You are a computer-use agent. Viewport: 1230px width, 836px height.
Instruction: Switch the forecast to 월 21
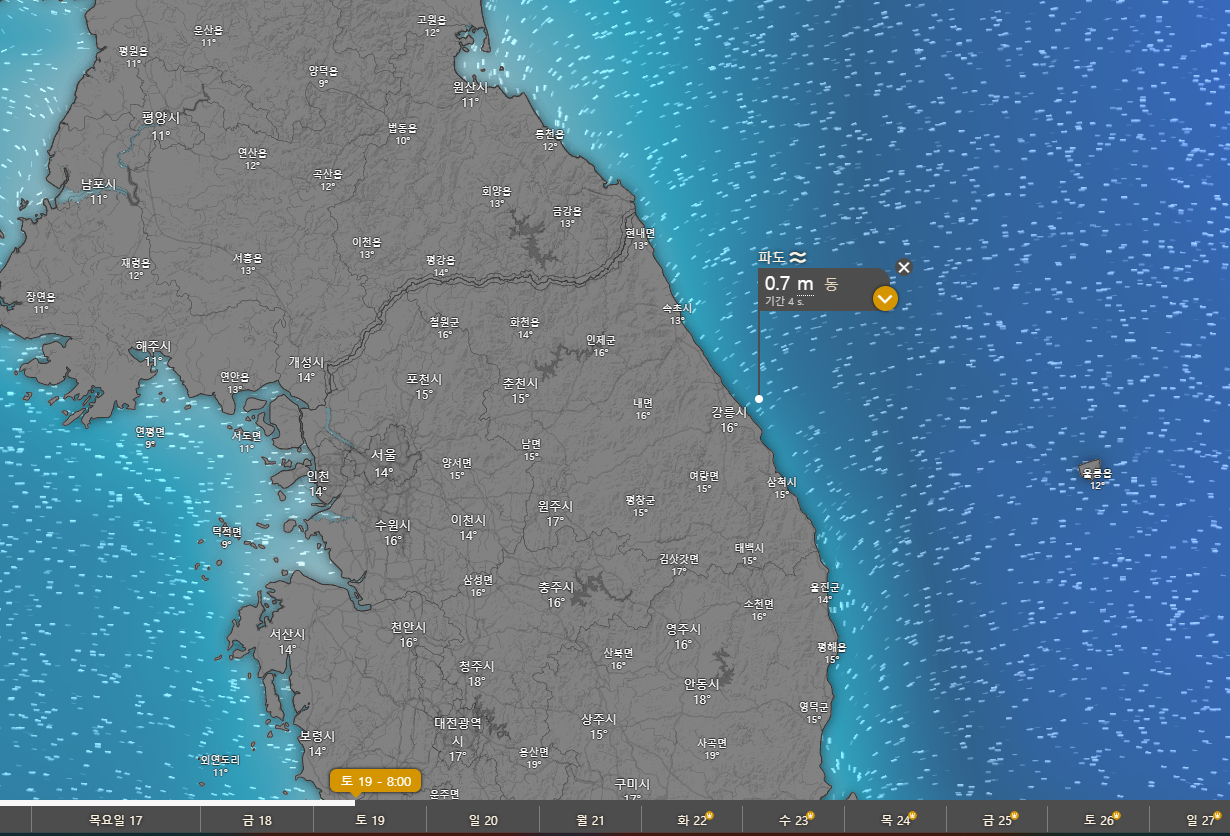point(590,821)
